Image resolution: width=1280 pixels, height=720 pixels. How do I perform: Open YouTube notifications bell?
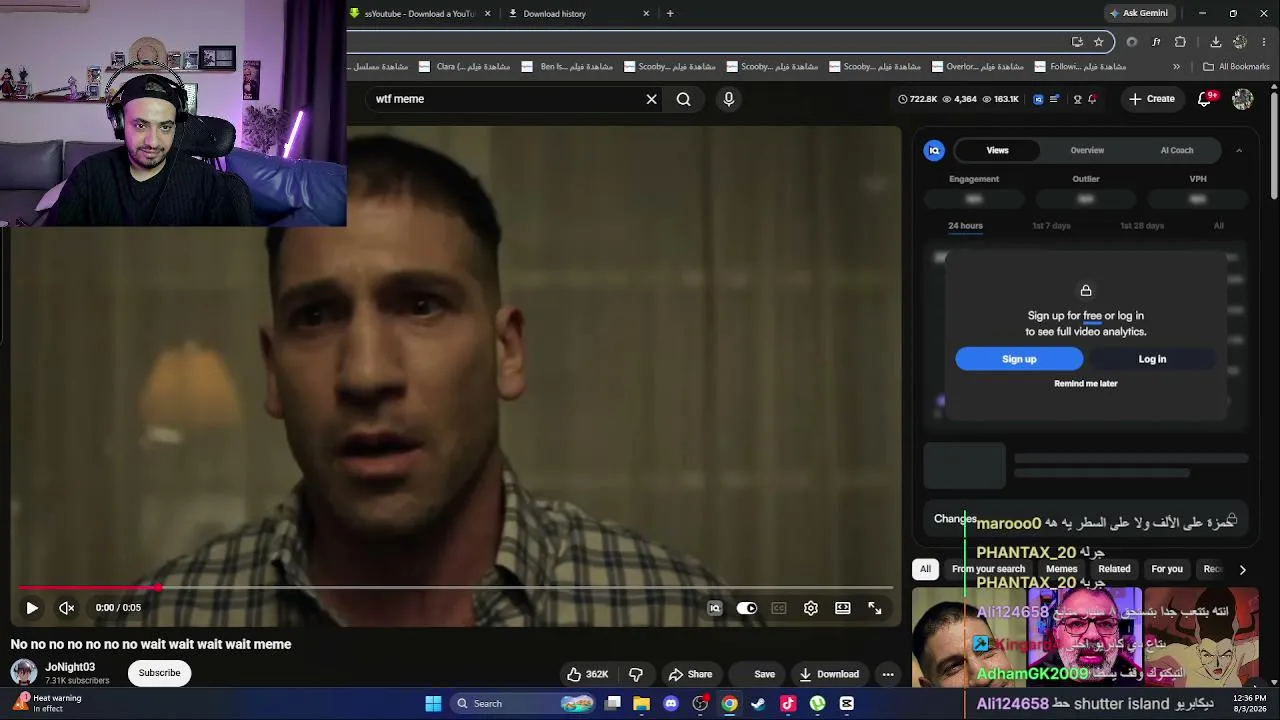pos(1205,99)
